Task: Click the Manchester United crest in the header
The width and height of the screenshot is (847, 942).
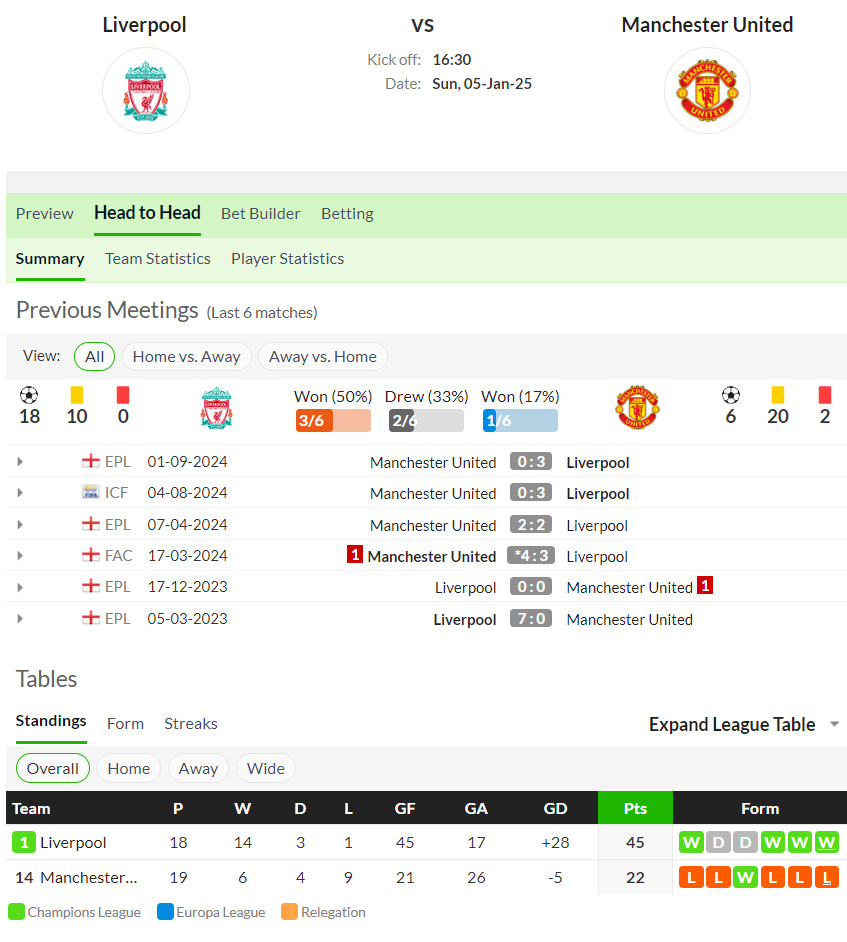Action: [707, 91]
